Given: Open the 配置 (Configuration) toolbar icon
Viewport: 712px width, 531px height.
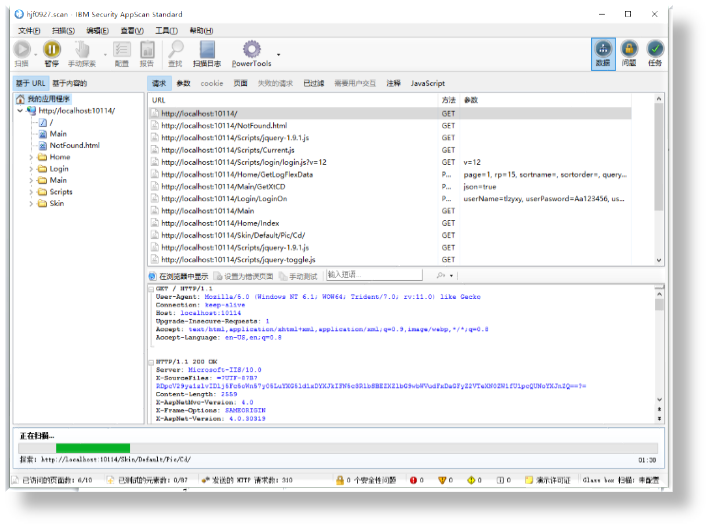Looking at the screenshot, I should 122,49.
